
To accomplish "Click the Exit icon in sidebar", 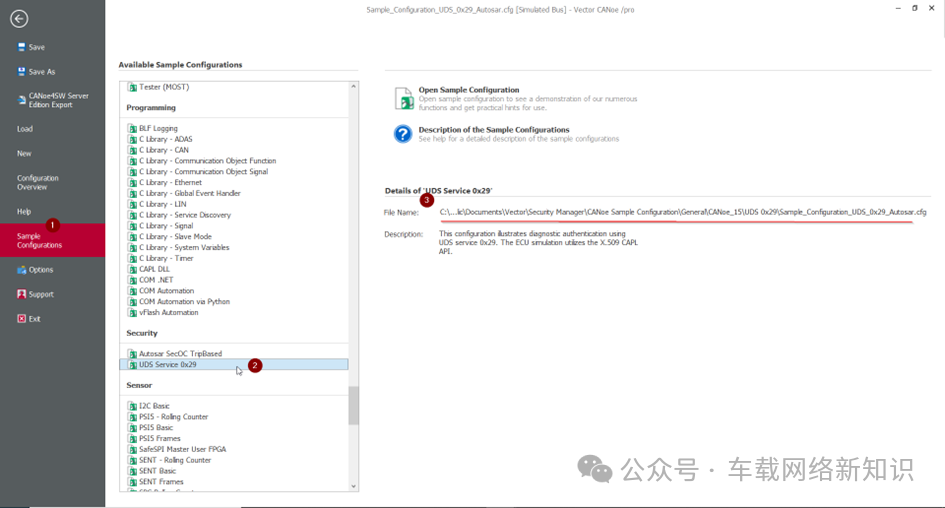I will (x=22, y=319).
